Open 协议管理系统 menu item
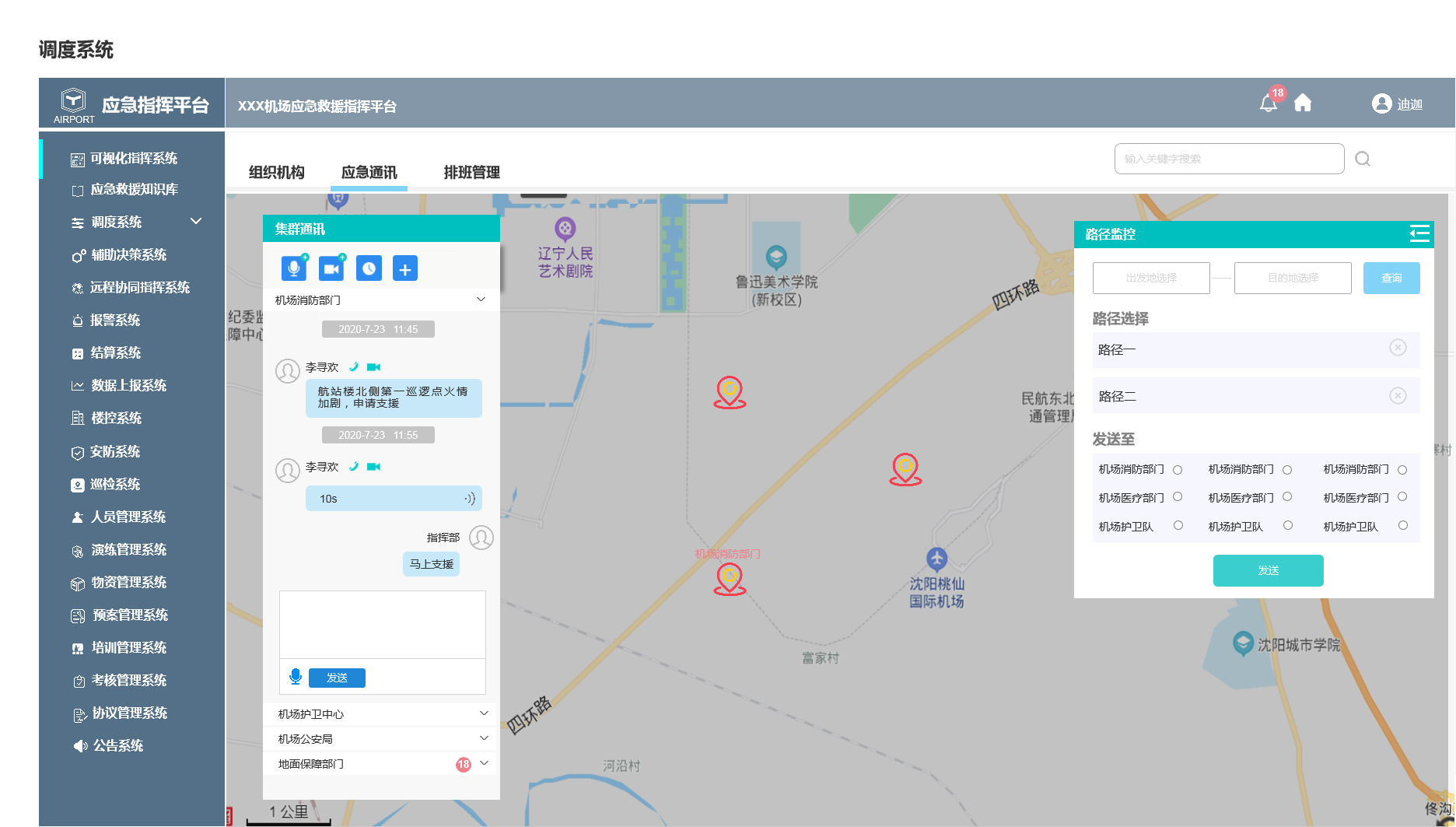Image resolution: width=1456 pixels, height=827 pixels. [120, 713]
